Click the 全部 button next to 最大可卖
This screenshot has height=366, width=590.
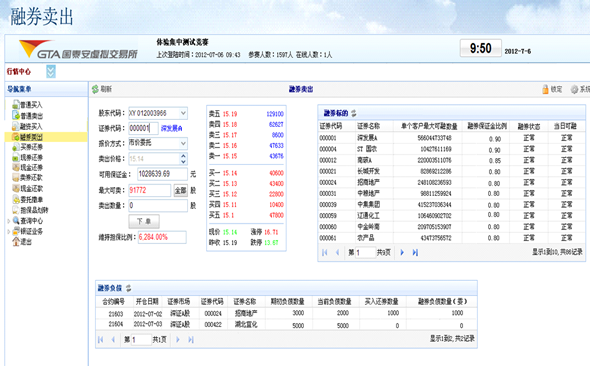point(180,190)
